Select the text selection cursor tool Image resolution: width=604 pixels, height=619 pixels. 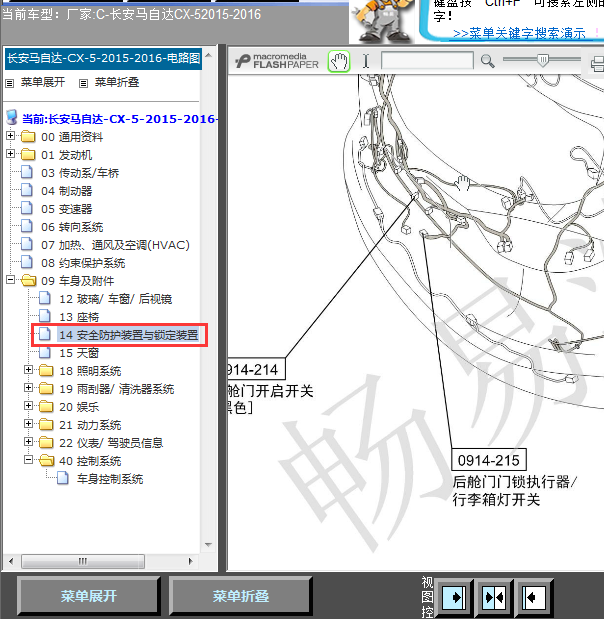[x=366, y=61]
